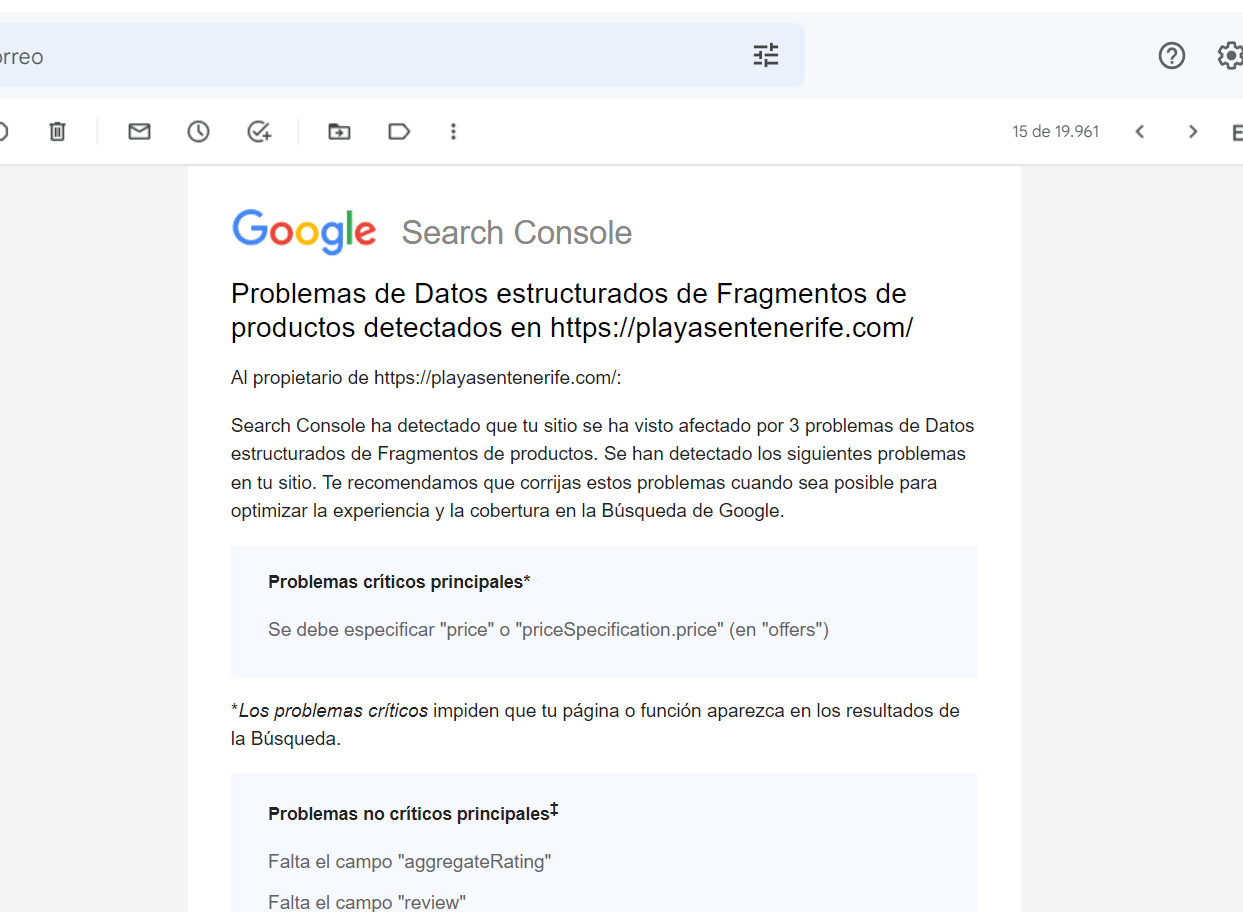This screenshot has width=1243, height=914.
Task: Apply a label with tag icon
Action: coord(399,131)
